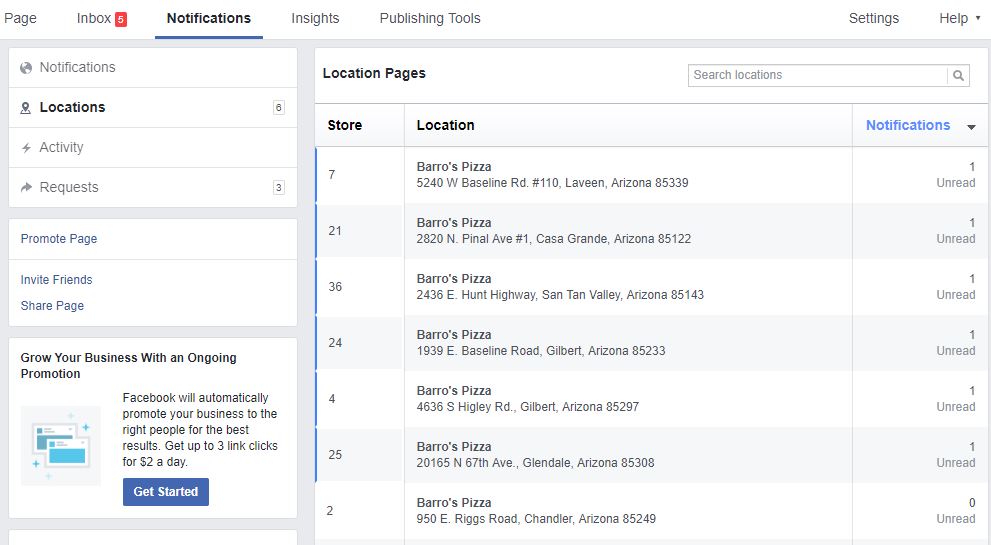Click the Requests count badge 3
The image size is (991, 545).
(278, 188)
